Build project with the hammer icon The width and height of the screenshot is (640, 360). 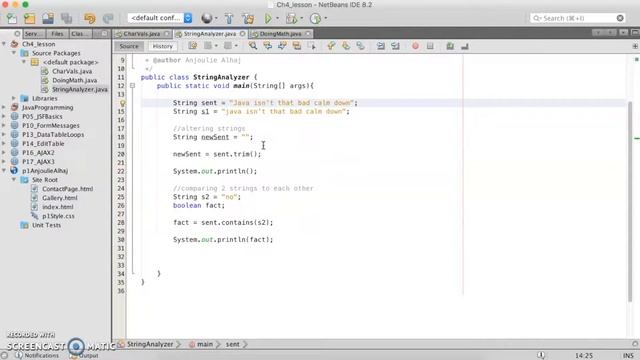click(229, 18)
